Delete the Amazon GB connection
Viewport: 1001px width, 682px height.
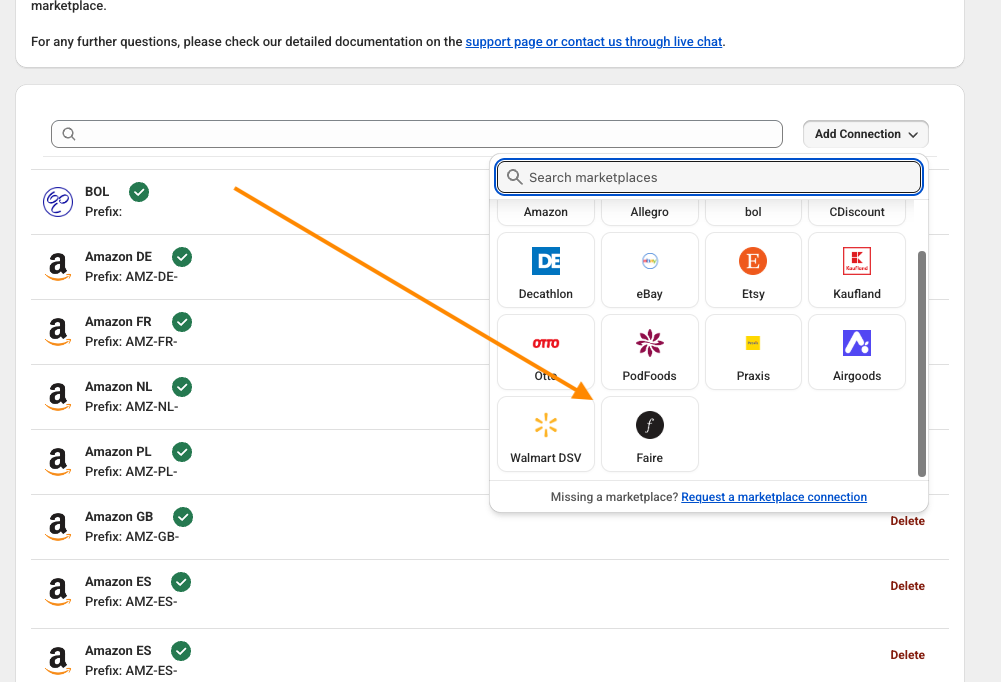click(907, 521)
